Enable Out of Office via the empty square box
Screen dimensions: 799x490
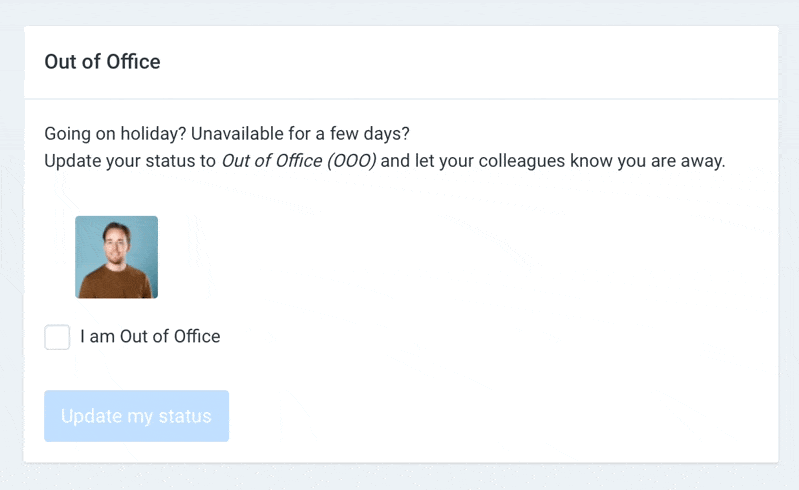point(57,337)
